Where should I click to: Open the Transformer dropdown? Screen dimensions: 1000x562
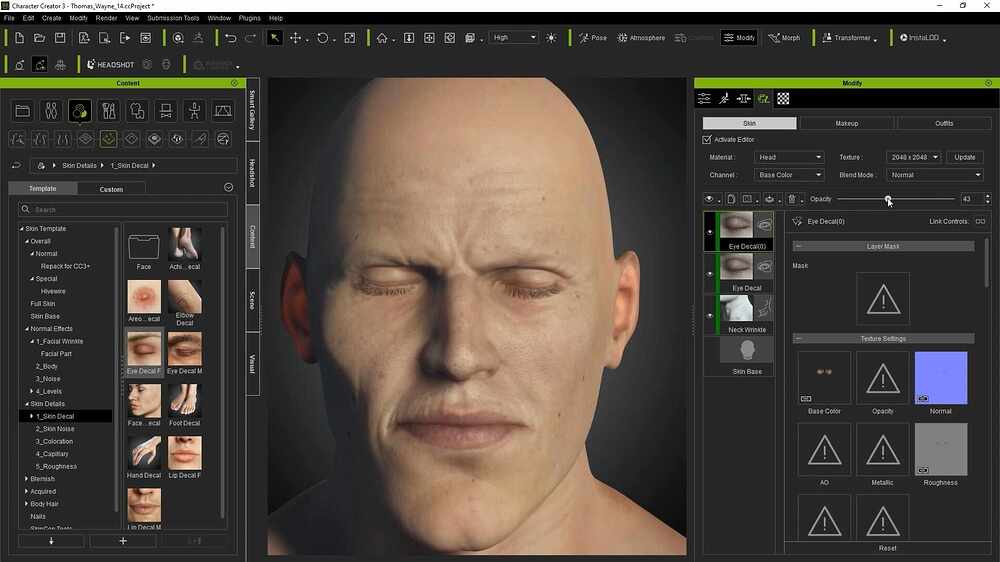click(x=849, y=38)
